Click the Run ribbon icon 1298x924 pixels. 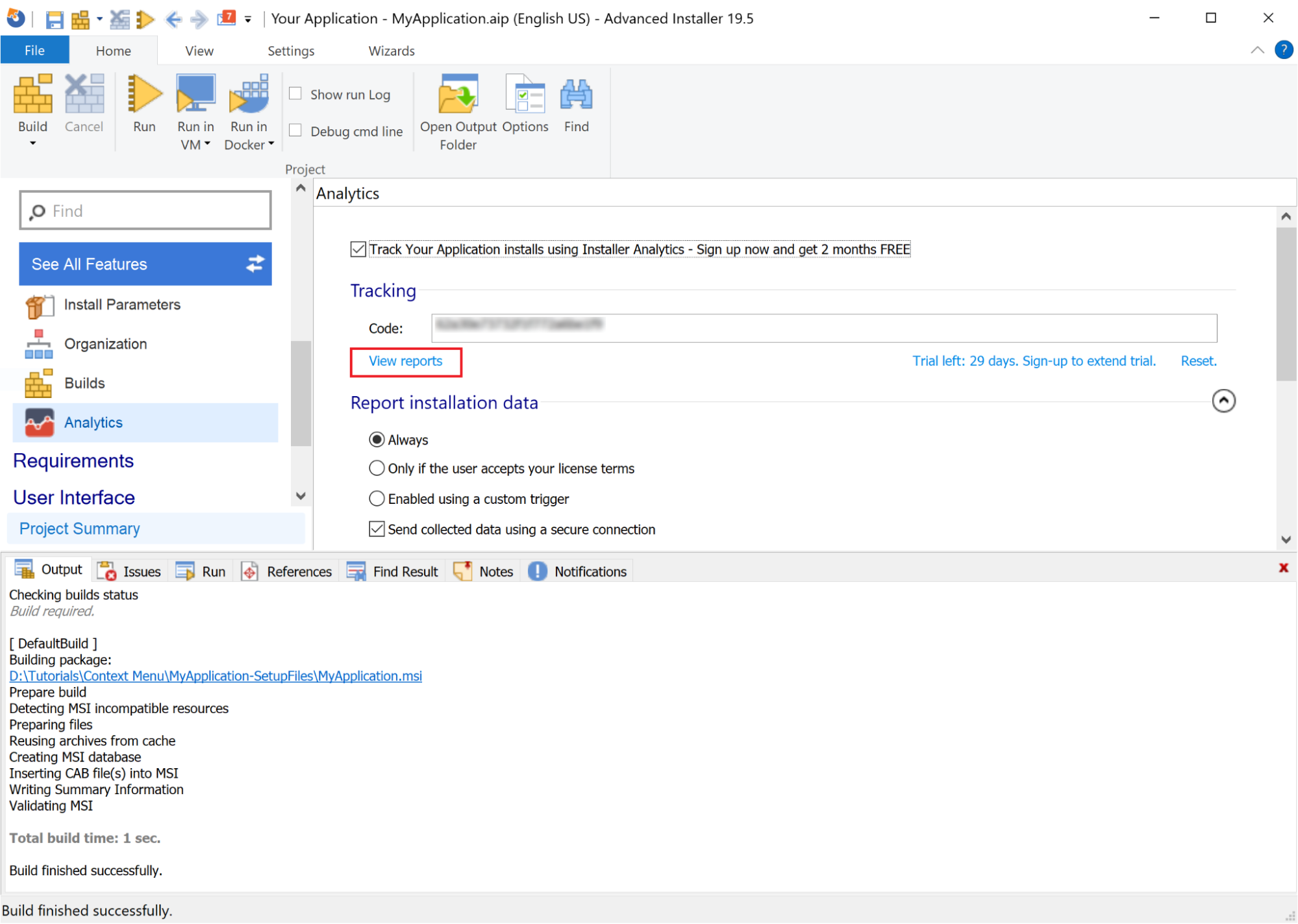(x=144, y=94)
